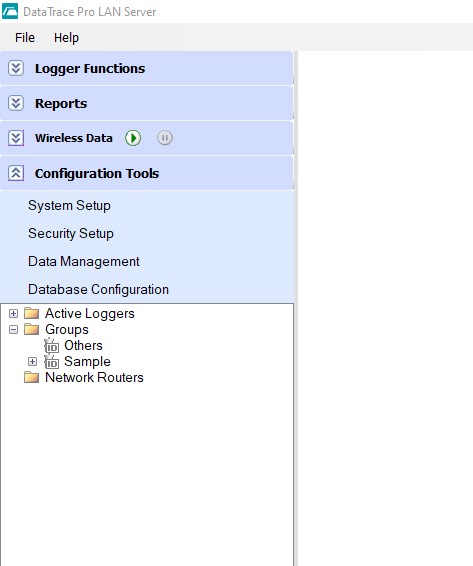Expand the Reports section chevron
This screenshot has height=566, width=473.
point(16,103)
